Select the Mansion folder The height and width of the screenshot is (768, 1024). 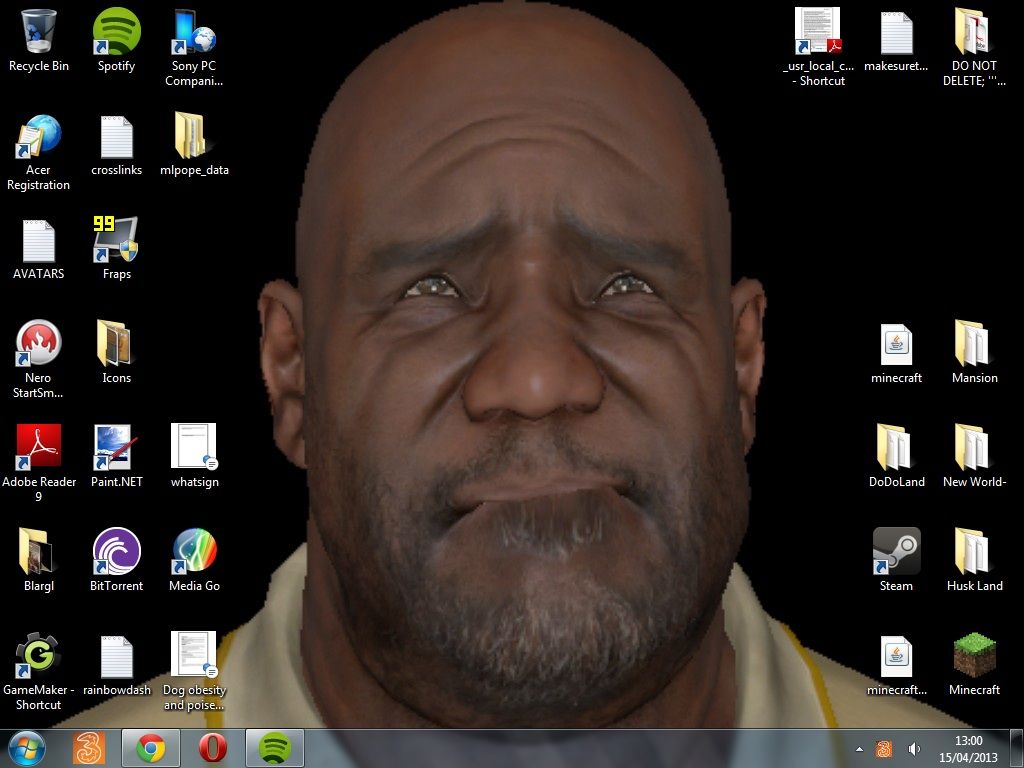tap(974, 353)
